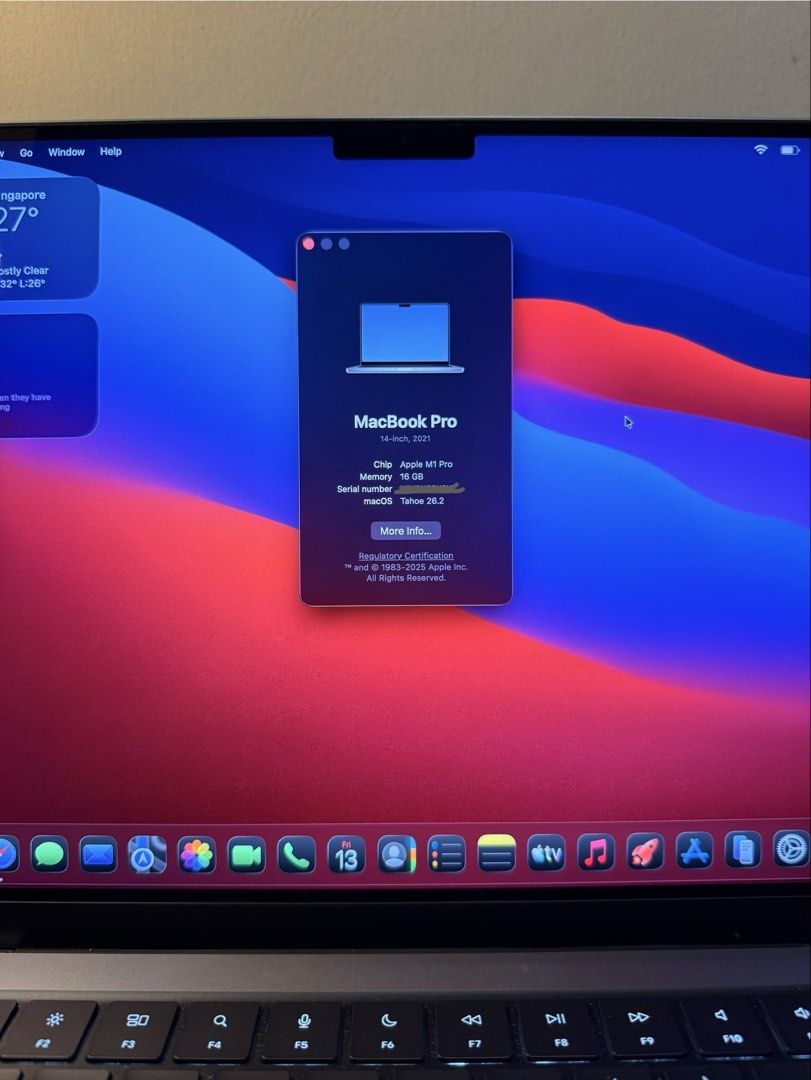The height and width of the screenshot is (1080, 811).
Task: Launch Reminders from the Dock
Action: (x=446, y=855)
